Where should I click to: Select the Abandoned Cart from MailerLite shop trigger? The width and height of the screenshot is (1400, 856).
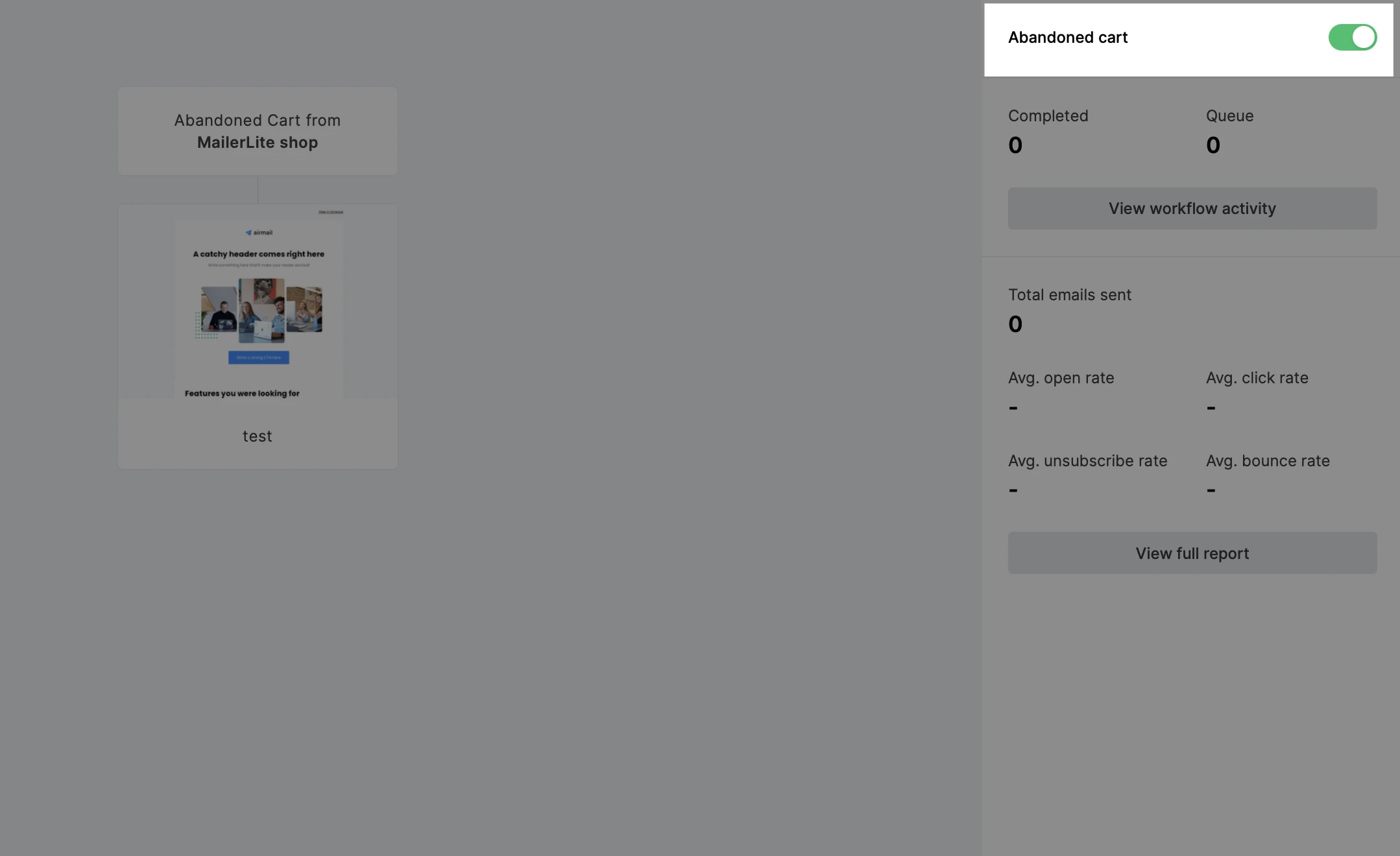(258, 131)
